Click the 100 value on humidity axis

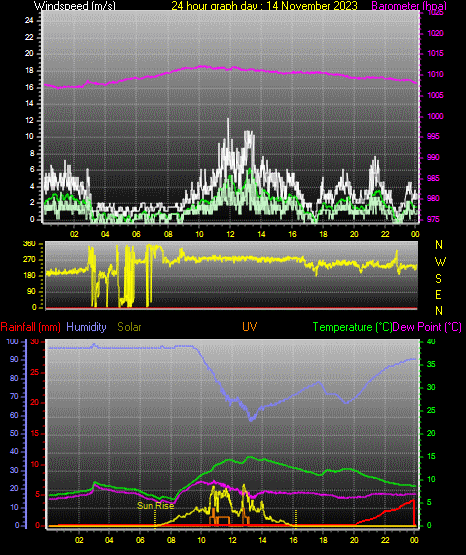click(12, 342)
